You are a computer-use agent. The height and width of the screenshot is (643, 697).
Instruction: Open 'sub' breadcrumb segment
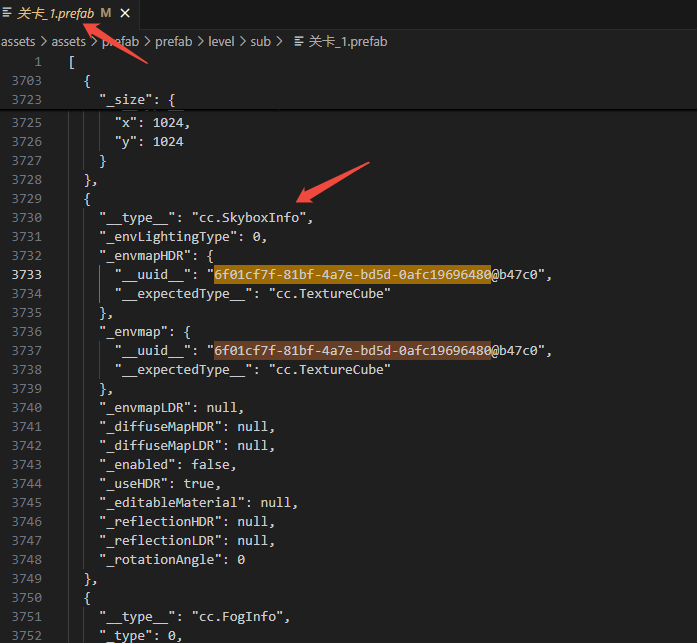[x=260, y=42]
